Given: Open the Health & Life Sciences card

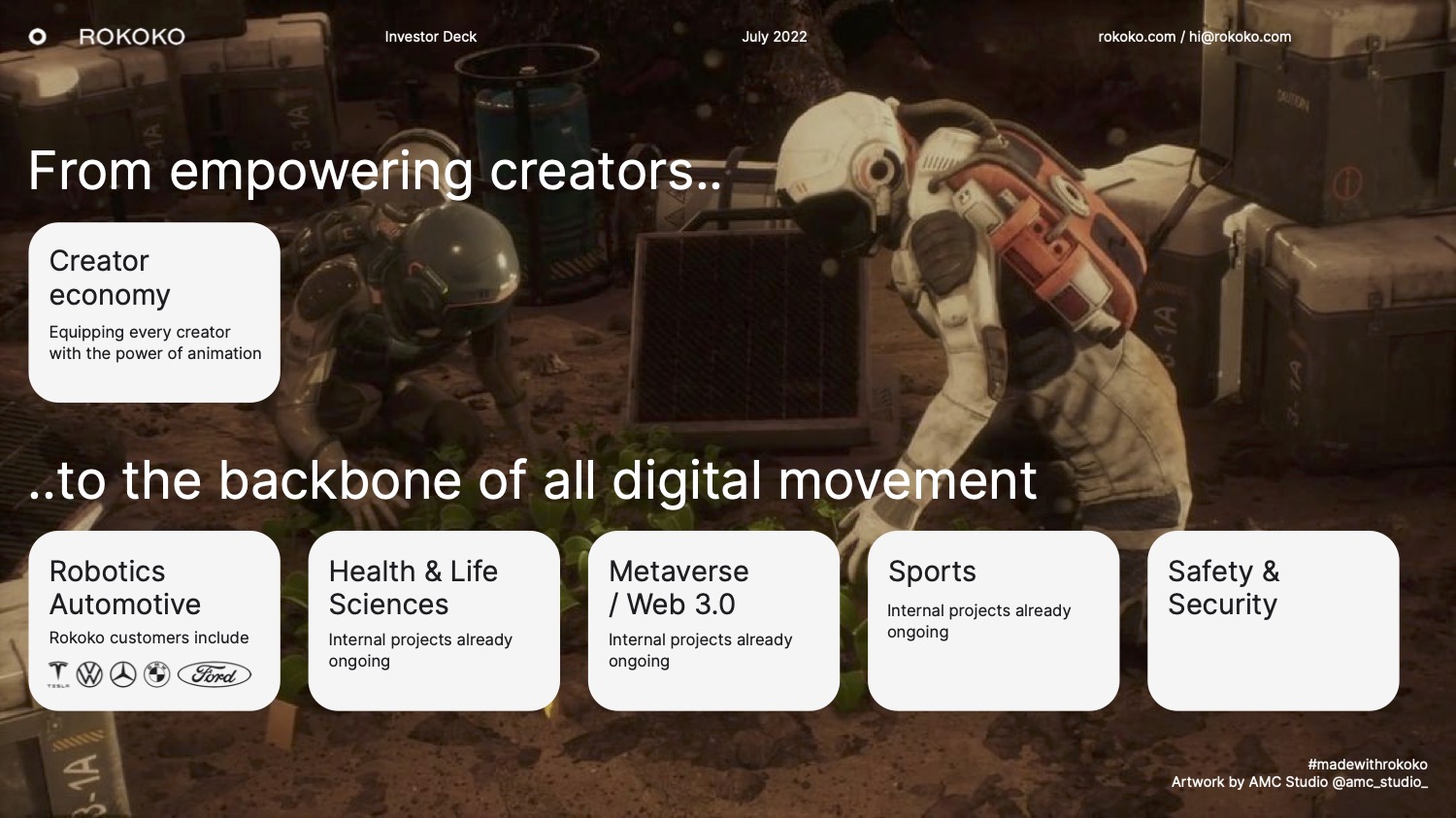Looking at the screenshot, I should (x=434, y=620).
